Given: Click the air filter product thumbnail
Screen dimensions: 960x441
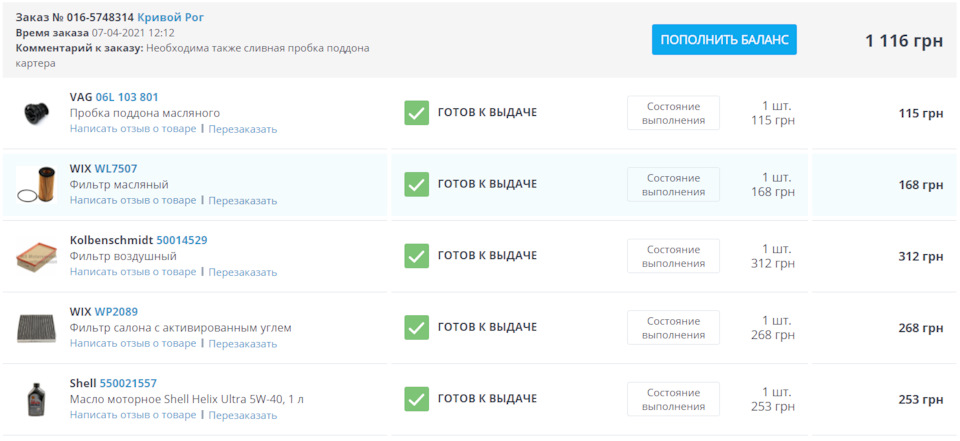Looking at the screenshot, I should click(x=36, y=257).
